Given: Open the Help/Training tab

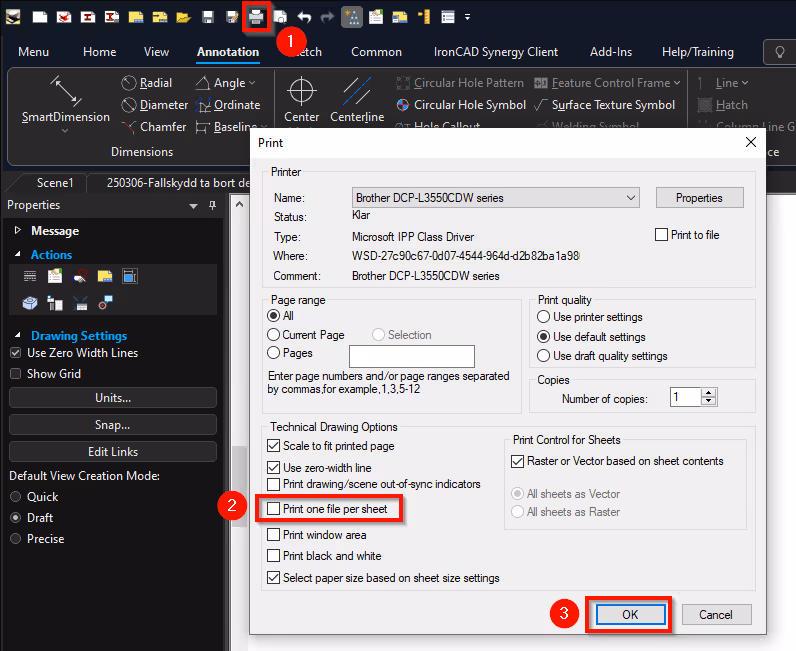Looking at the screenshot, I should 698,52.
